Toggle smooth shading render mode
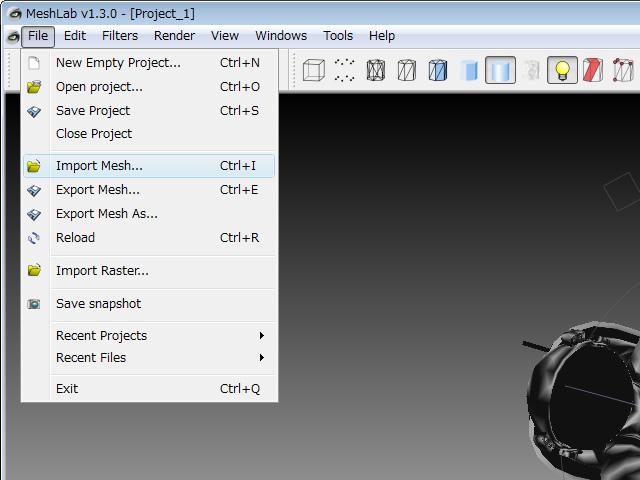 (500, 70)
